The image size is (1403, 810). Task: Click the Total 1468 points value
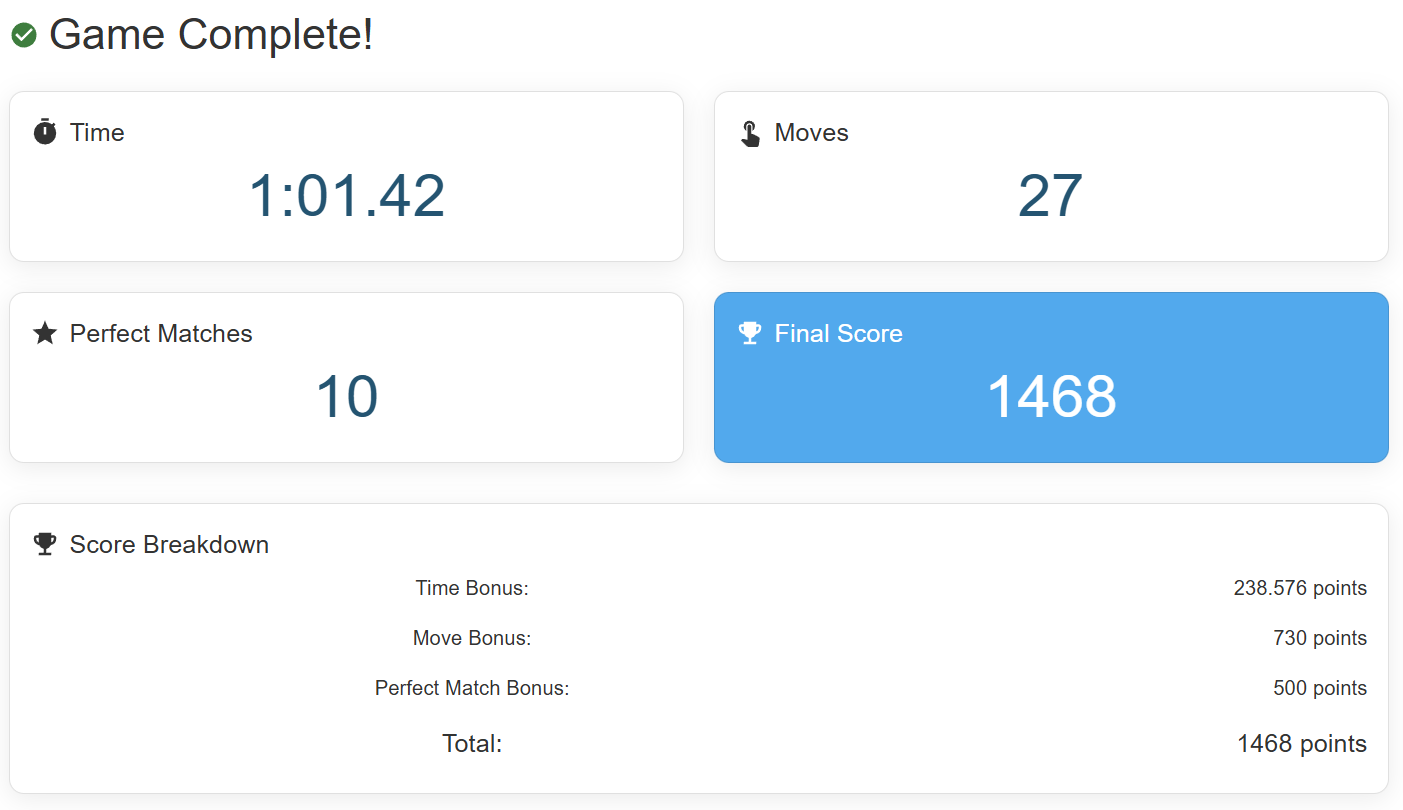[1301, 744]
